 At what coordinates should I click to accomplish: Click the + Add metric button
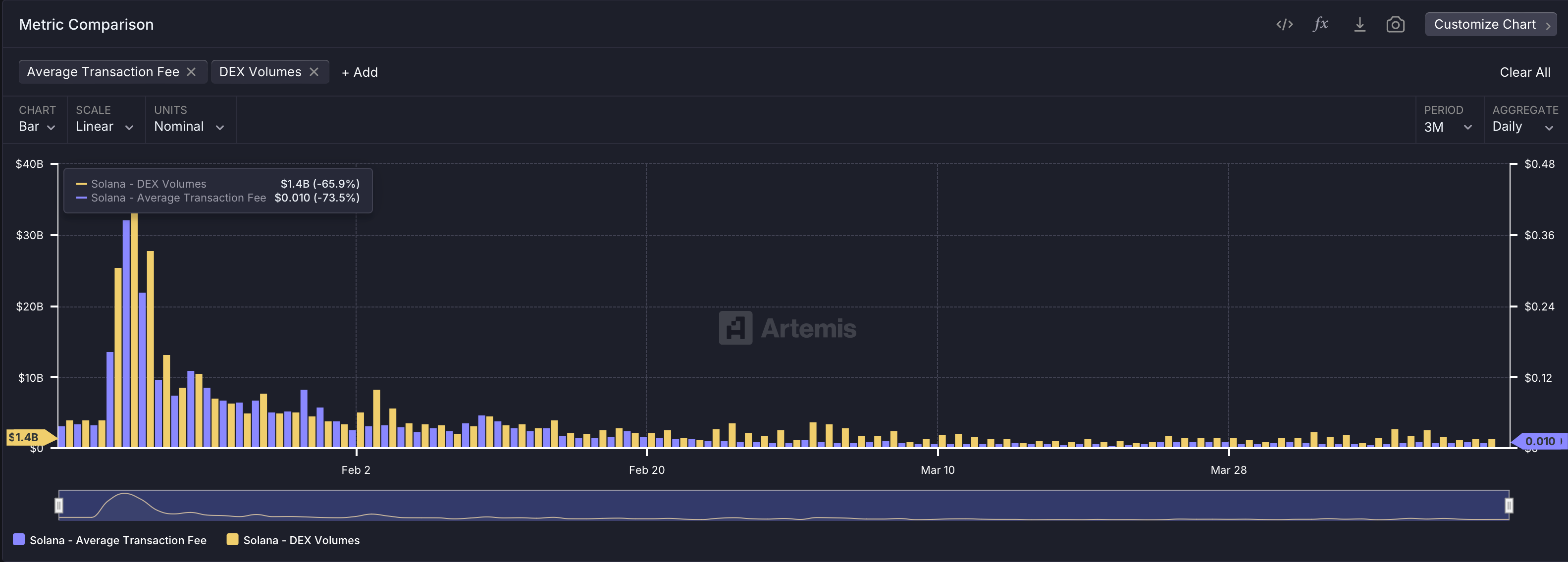coord(360,72)
